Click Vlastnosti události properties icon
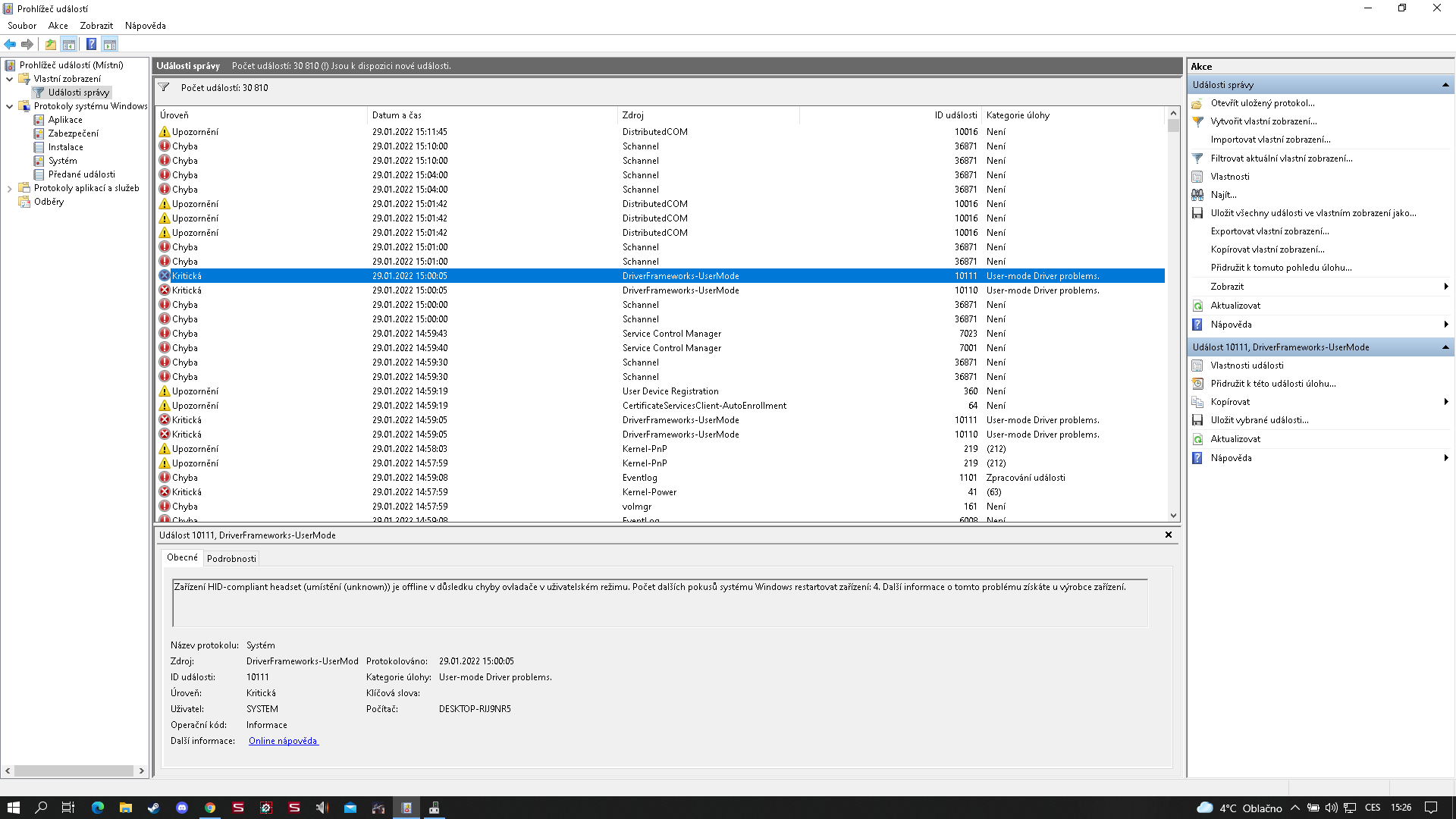 pyautogui.click(x=1197, y=366)
